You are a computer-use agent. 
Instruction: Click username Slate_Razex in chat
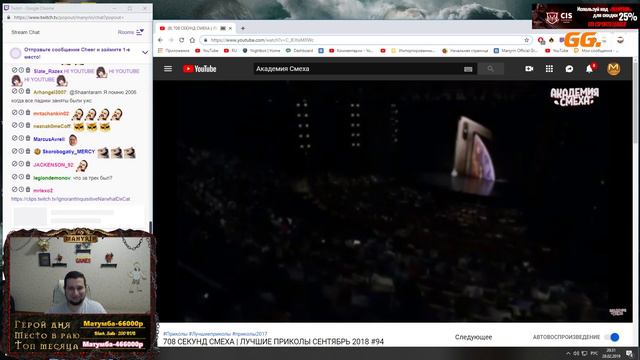pyautogui.click(x=48, y=71)
